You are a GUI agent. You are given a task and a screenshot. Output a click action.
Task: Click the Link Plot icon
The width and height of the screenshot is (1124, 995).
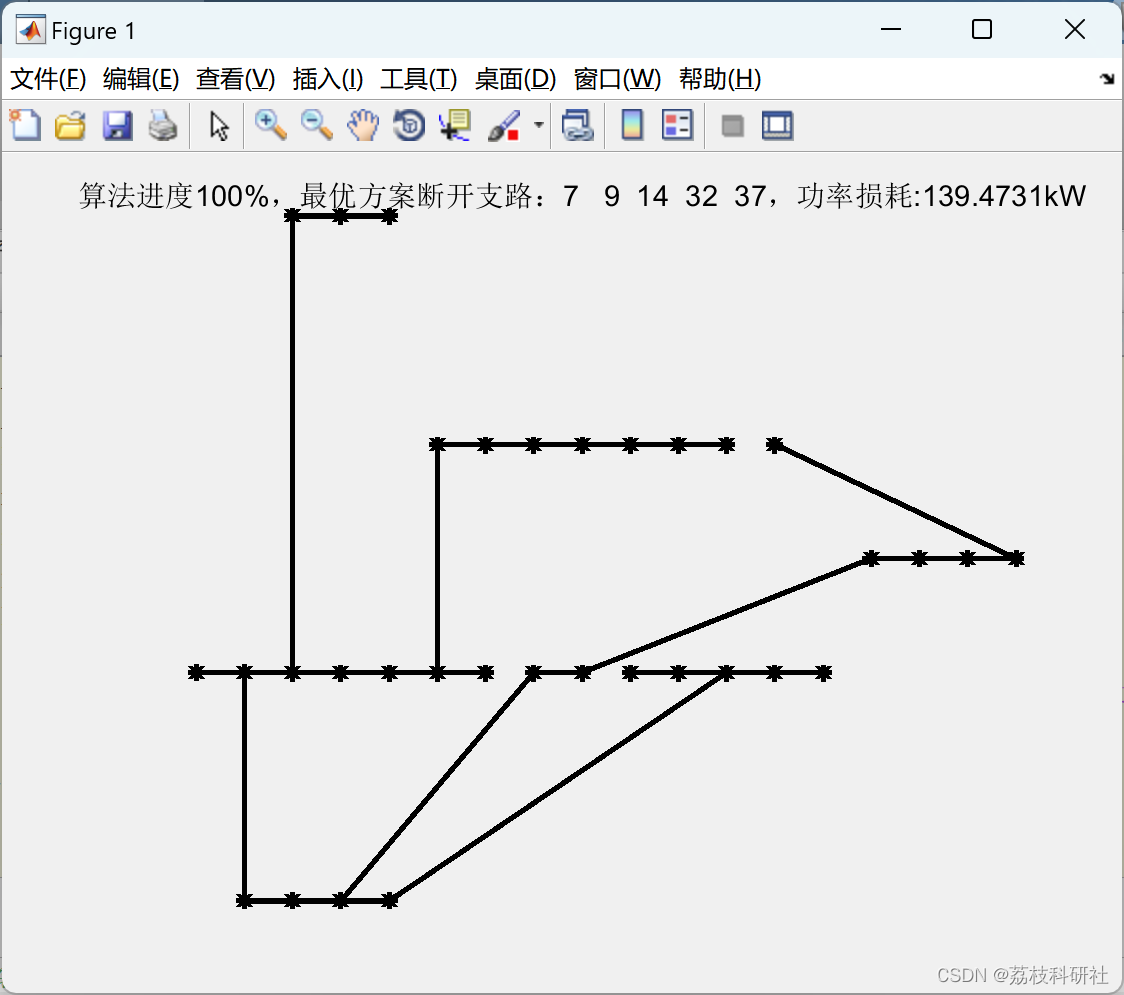point(578,125)
